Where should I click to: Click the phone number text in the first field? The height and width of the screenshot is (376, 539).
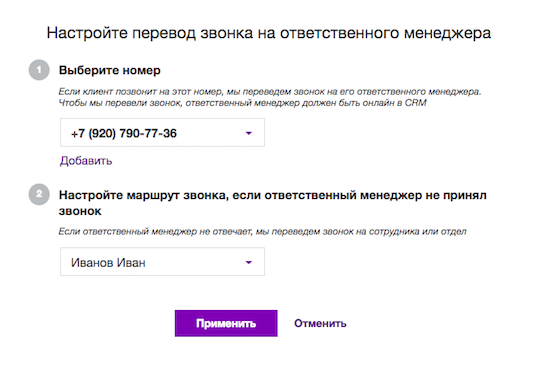point(124,133)
